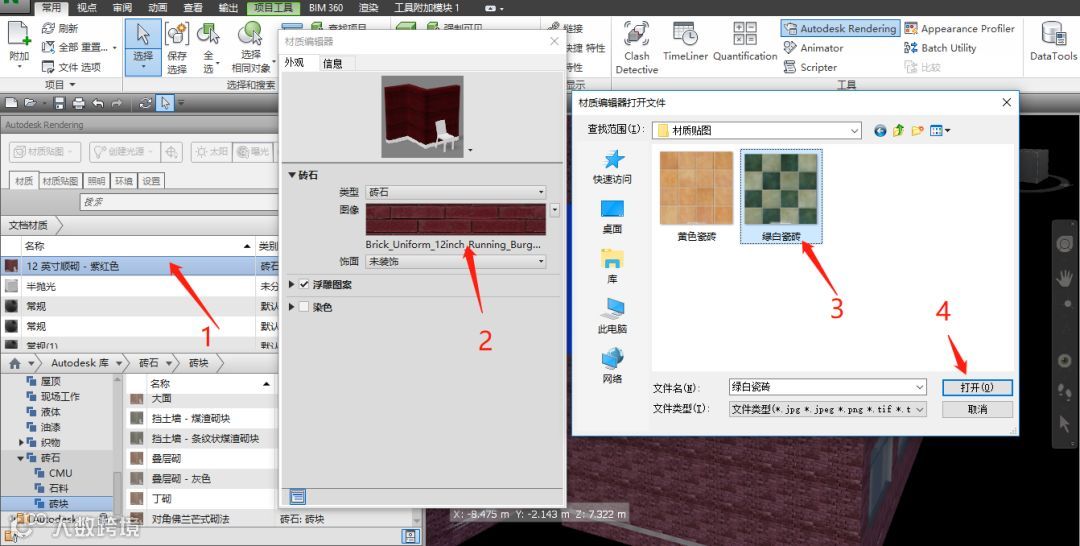Open 文件类型 filter dropdown

[828, 409]
